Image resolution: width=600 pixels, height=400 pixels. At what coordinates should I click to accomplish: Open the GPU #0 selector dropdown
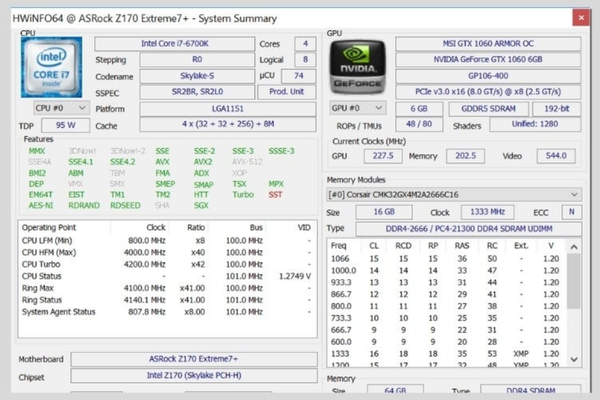point(358,107)
